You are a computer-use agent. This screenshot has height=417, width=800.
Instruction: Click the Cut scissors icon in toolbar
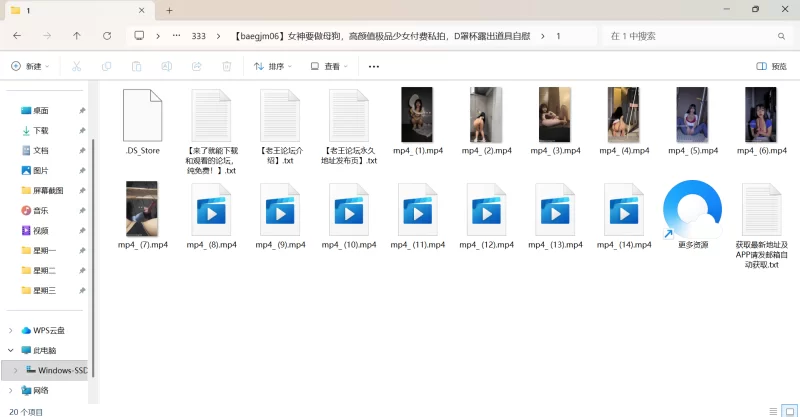coord(76,66)
